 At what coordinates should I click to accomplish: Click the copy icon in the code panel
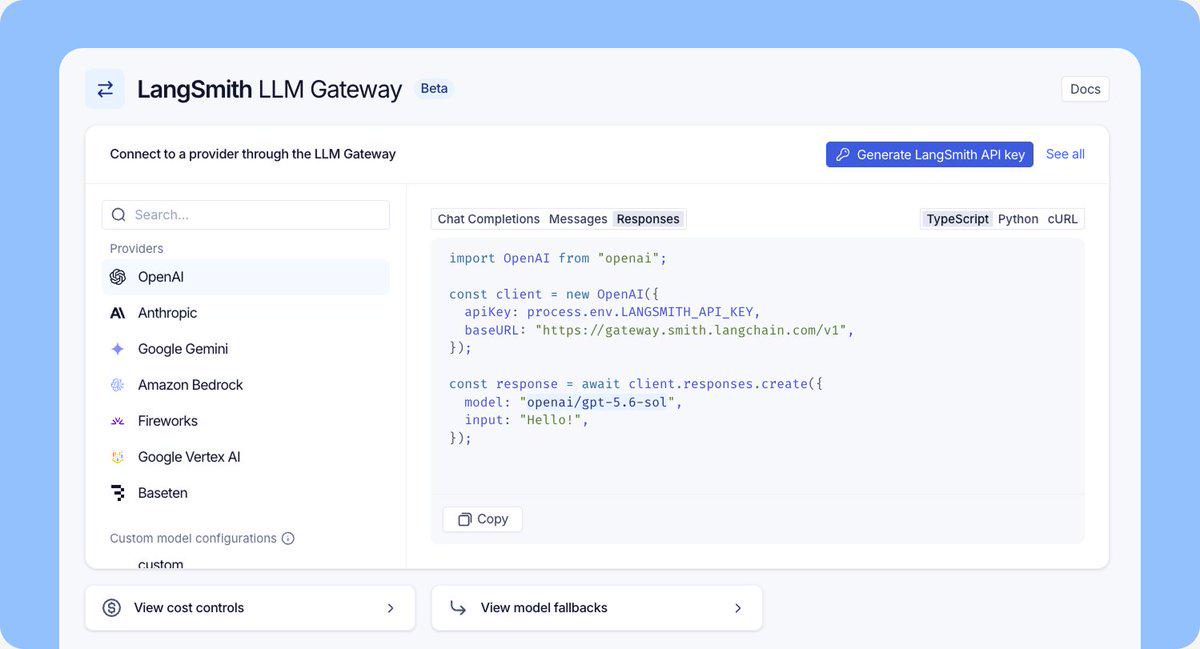[x=464, y=519]
